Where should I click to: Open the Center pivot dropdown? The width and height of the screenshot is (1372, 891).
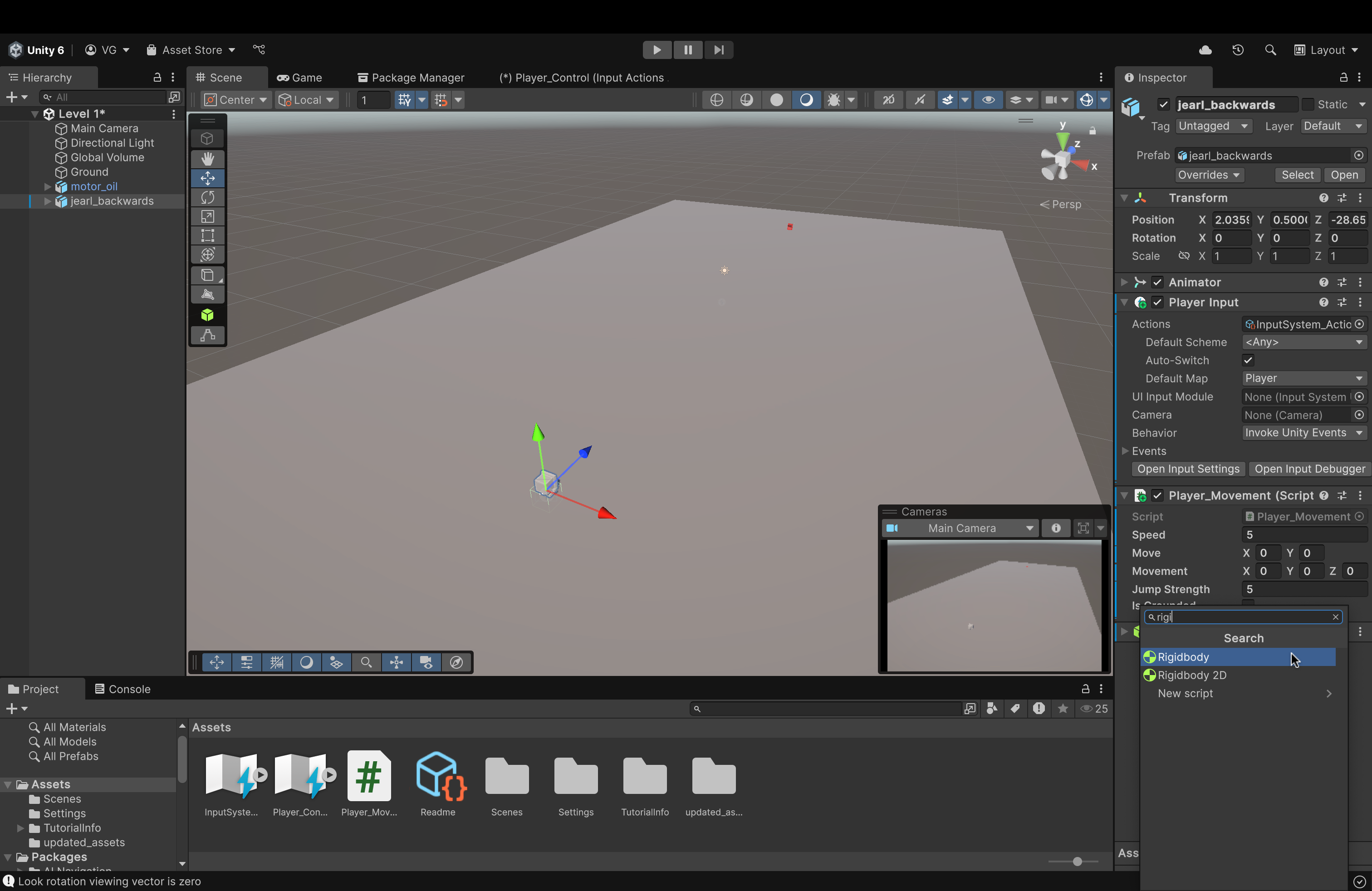point(236,100)
